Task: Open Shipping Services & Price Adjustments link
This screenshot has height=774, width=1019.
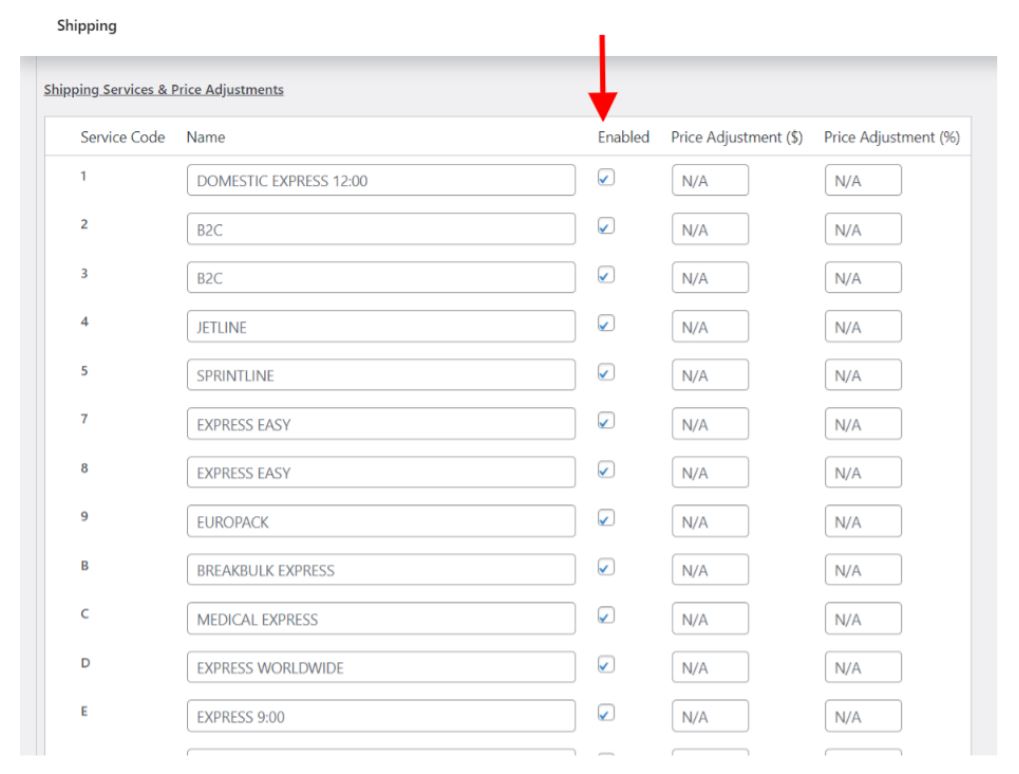Action: click(164, 90)
